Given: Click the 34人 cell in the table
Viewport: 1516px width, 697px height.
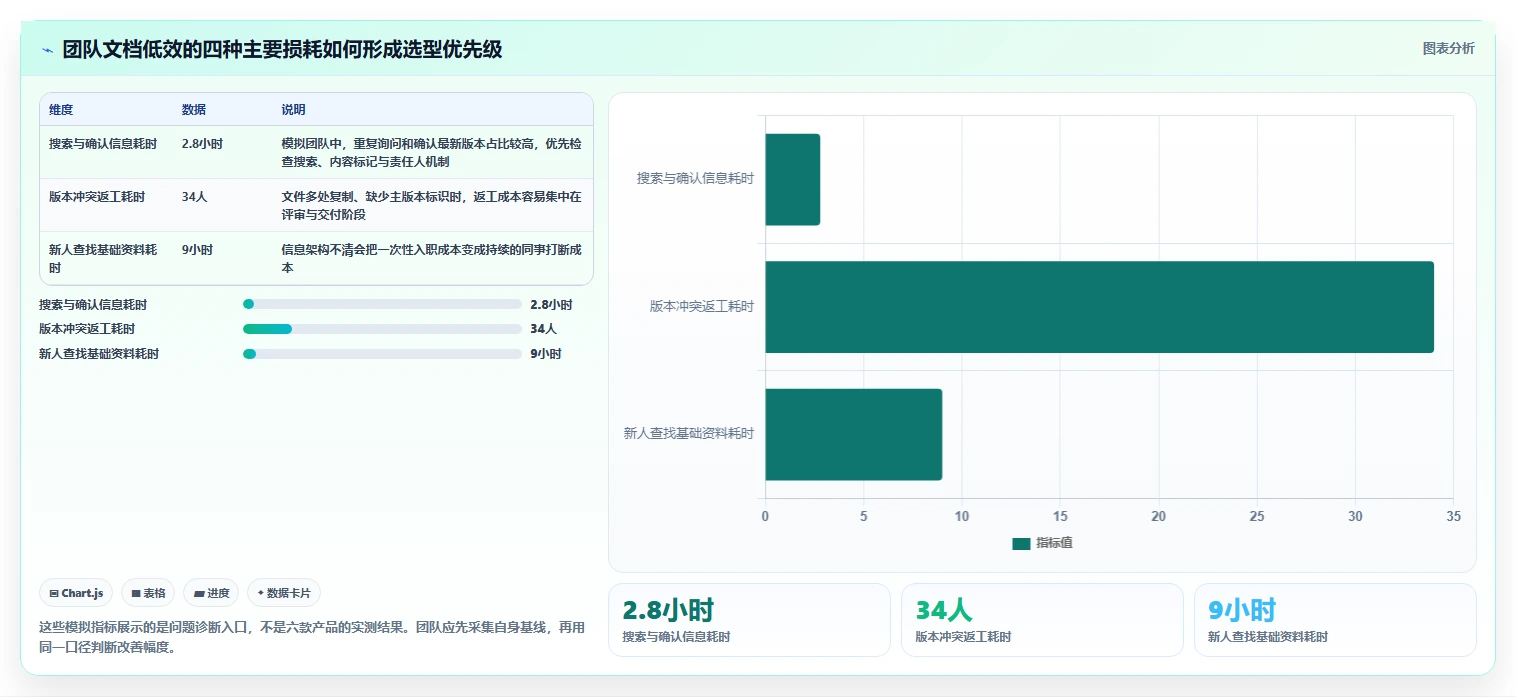Looking at the screenshot, I should coord(195,197).
